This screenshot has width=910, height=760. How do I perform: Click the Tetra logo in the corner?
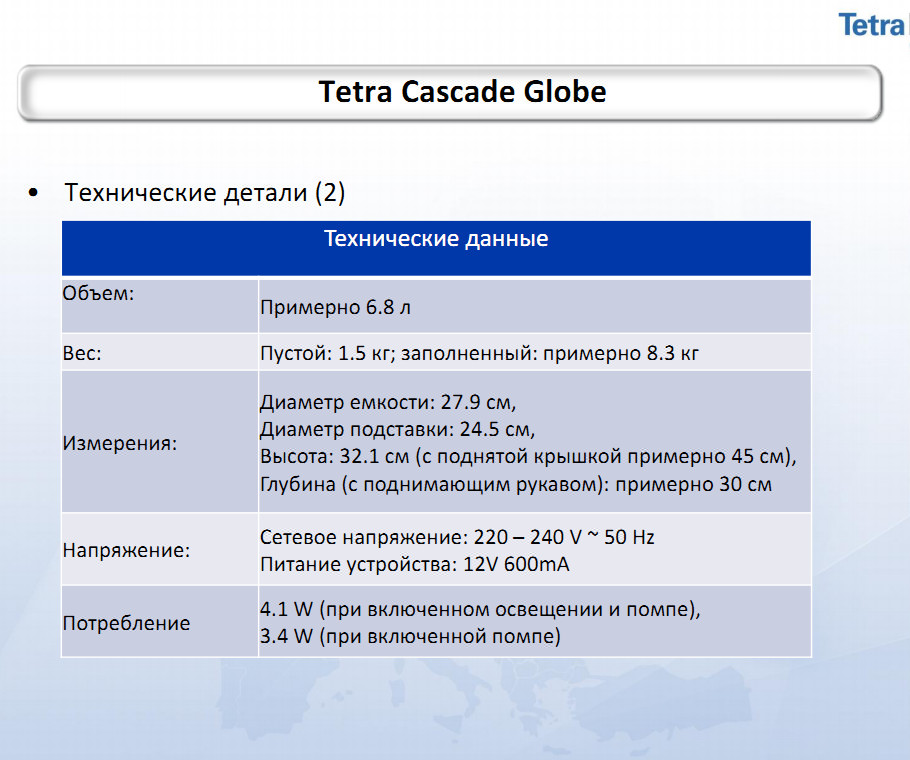coord(874,25)
